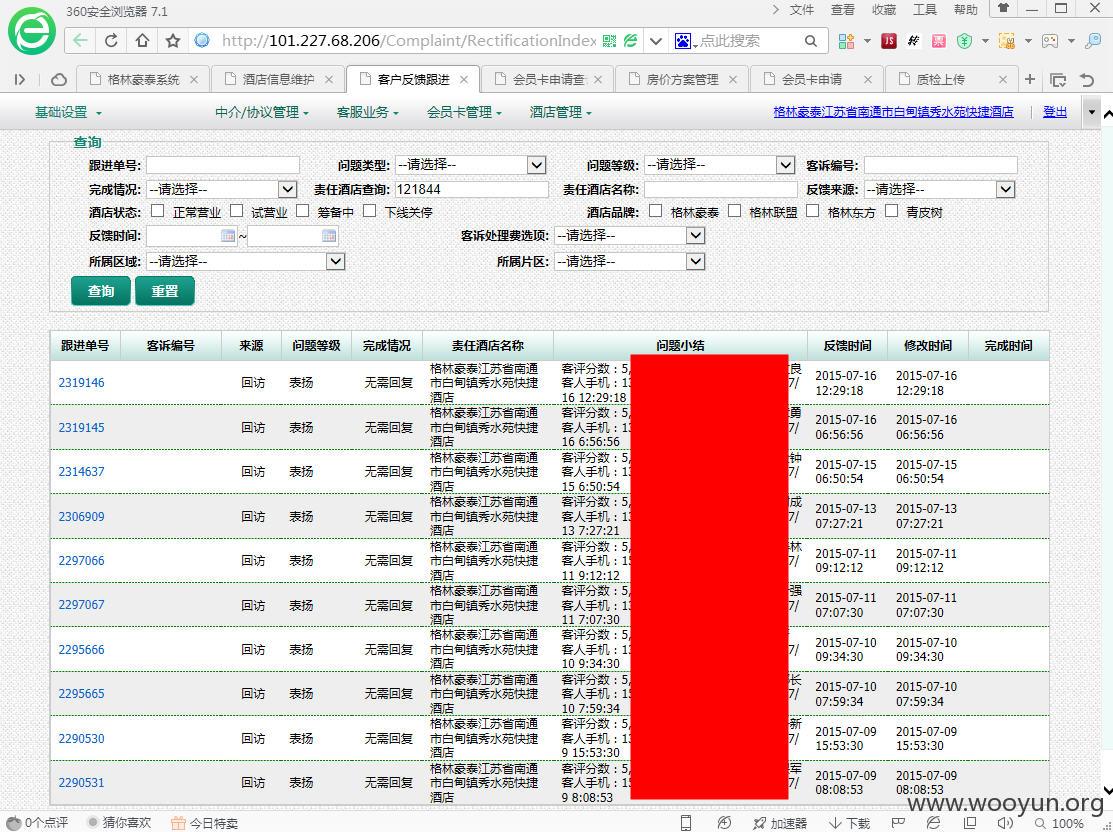Enable the 格林联盟 brand checkbox

point(735,211)
